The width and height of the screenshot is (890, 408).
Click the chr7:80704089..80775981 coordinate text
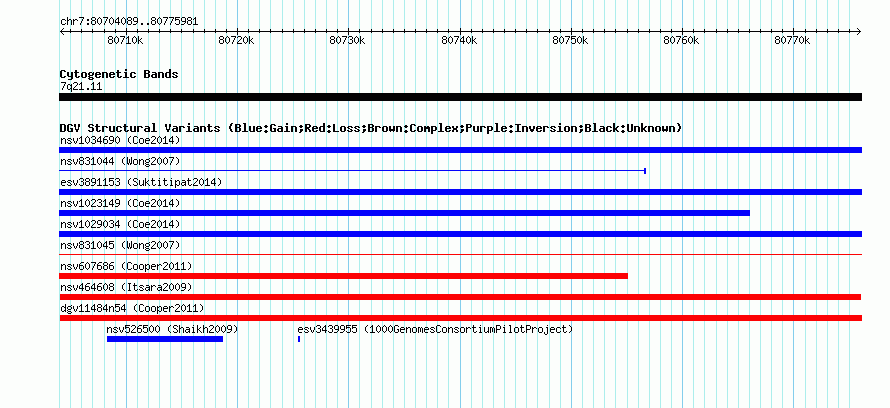tap(129, 22)
